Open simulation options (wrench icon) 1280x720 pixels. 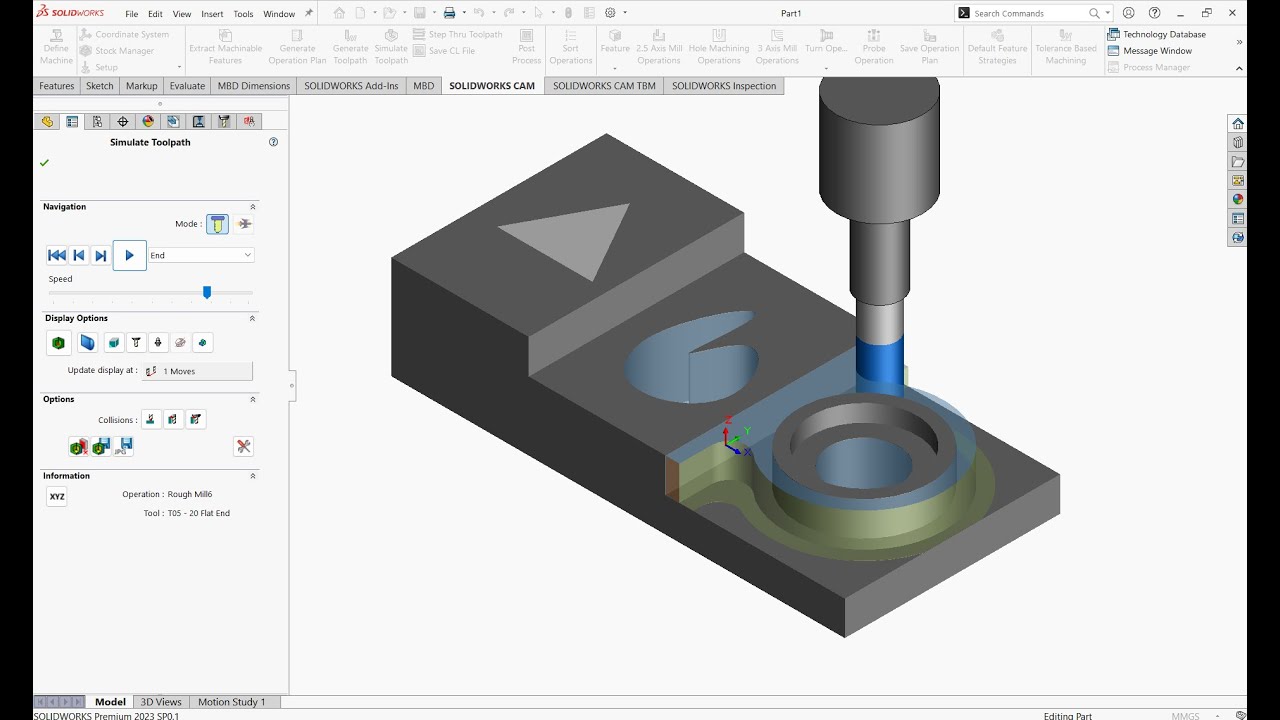click(x=243, y=446)
